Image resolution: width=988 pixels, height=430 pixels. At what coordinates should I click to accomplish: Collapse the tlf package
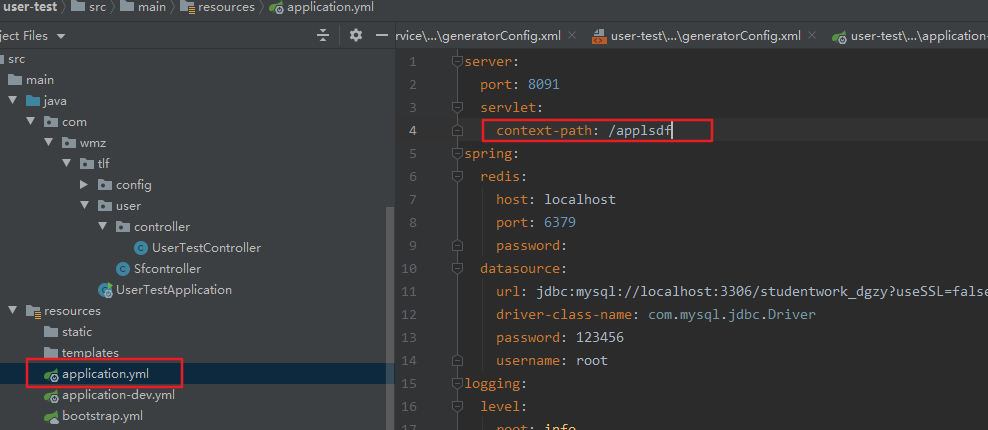point(66,164)
